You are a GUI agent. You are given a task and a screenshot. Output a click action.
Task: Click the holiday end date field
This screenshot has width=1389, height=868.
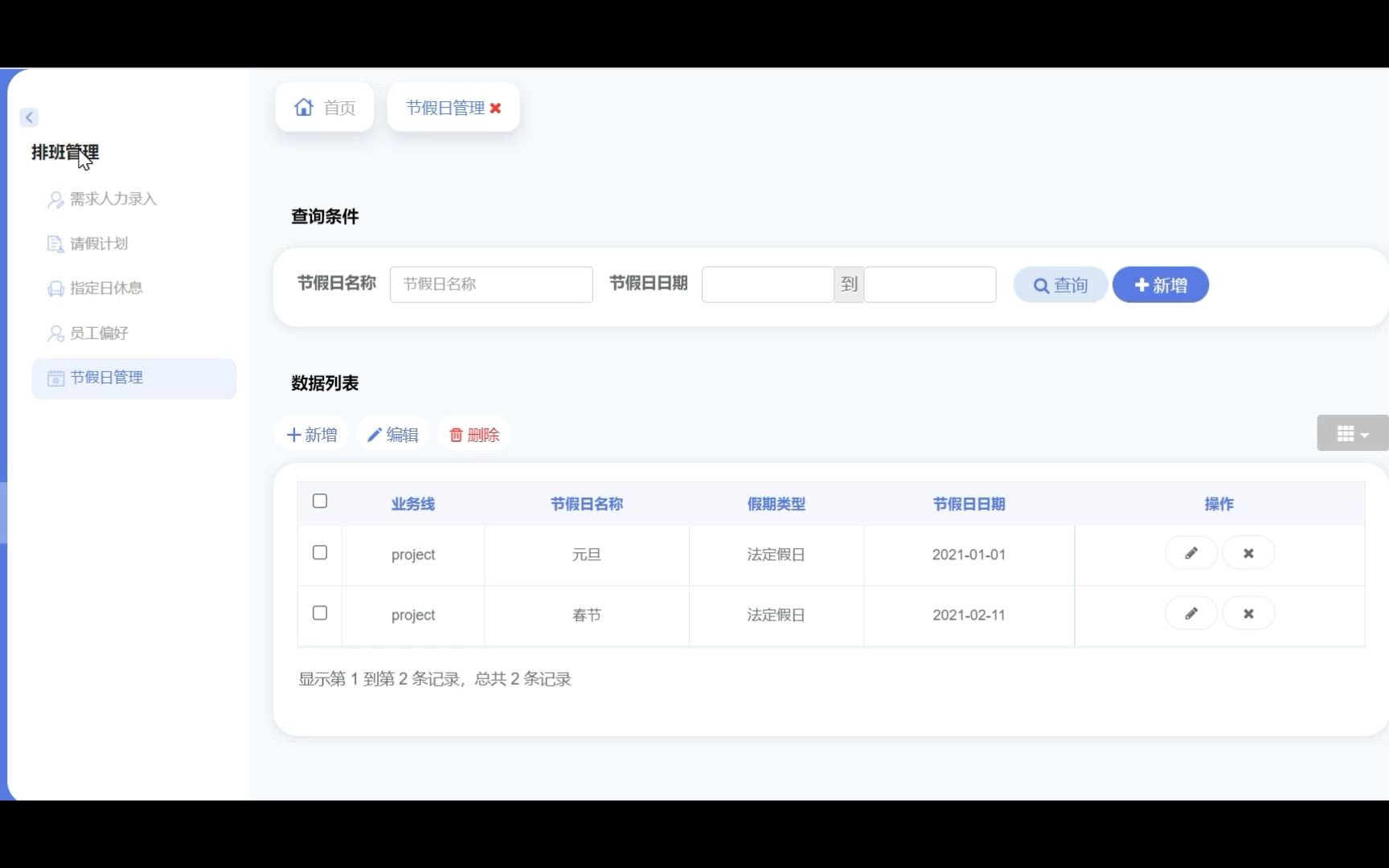tap(930, 285)
